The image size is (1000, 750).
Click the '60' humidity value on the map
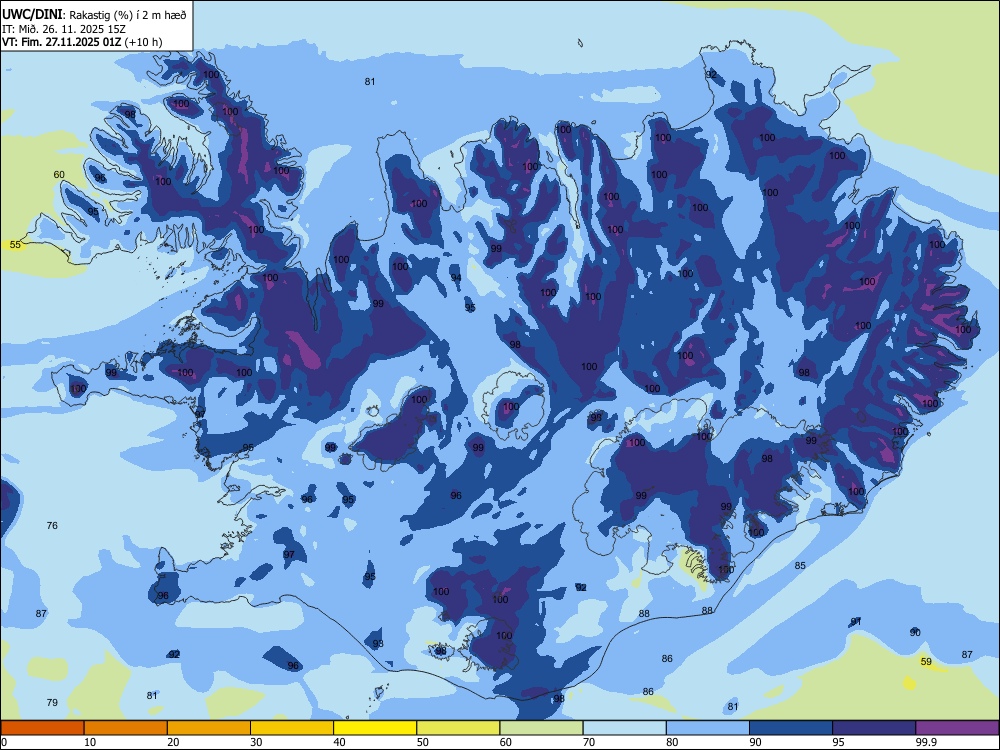pyautogui.click(x=59, y=174)
